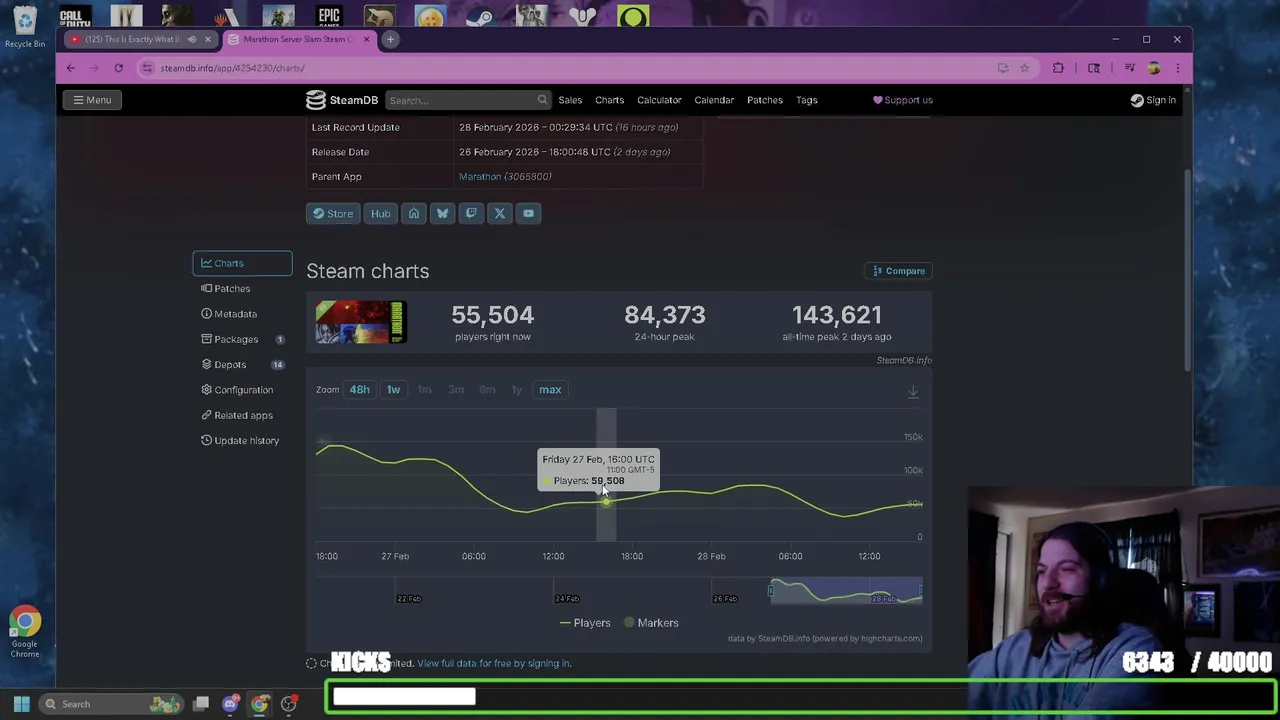Switch to the YouTube browser tab
This screenshot has height=720, width=1280.
point(138,39)
